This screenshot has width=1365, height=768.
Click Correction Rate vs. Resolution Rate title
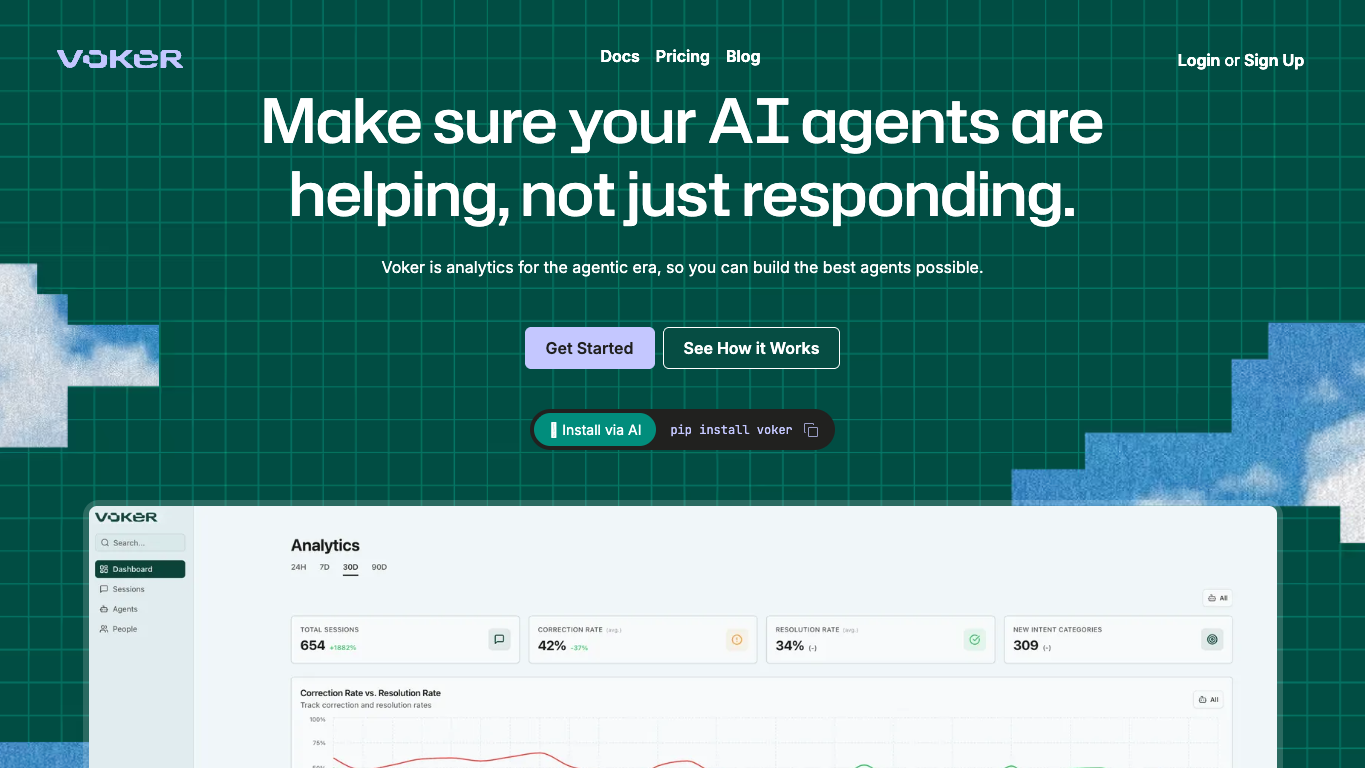pyautogui.click(x=371, y=693)
